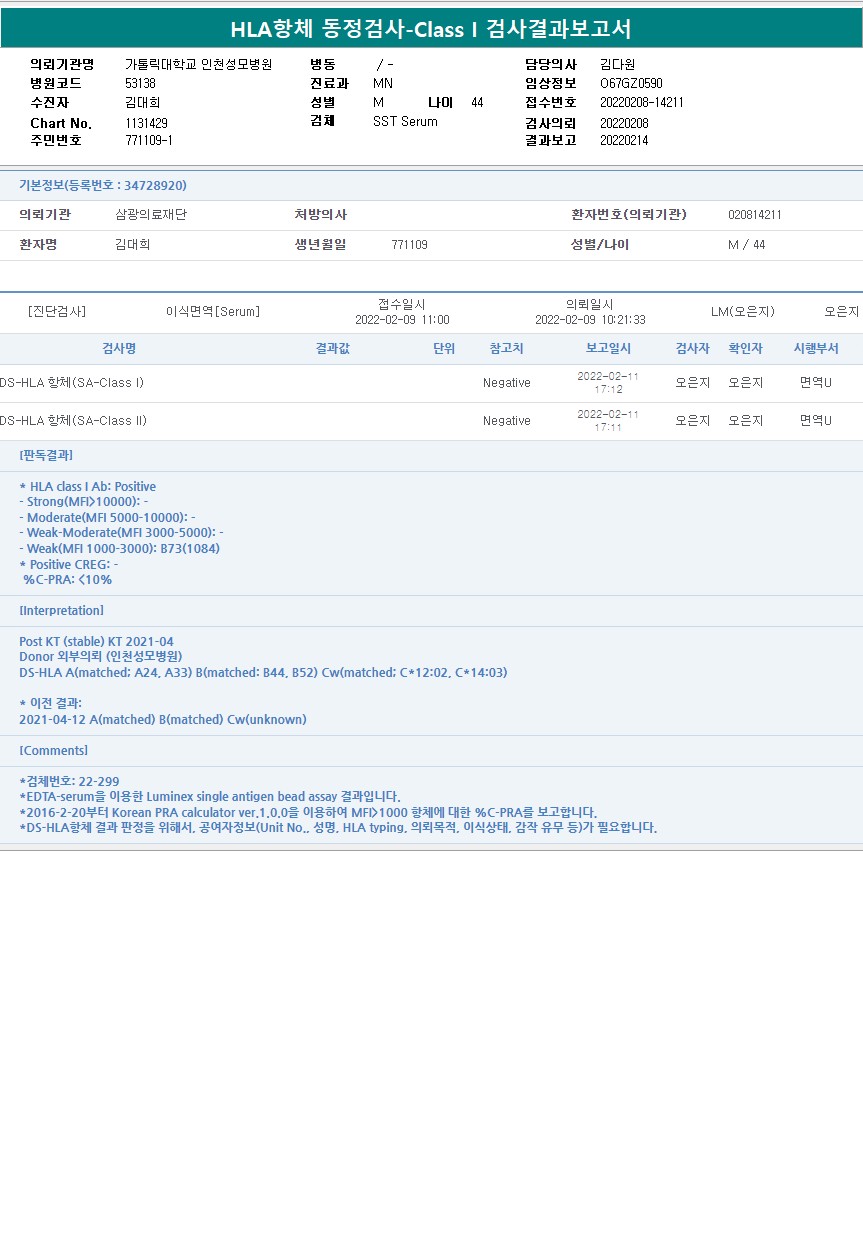Click the LM(오은지) text
The height and width of the screenshot is (1240, 863).
[x=743, y=312]
